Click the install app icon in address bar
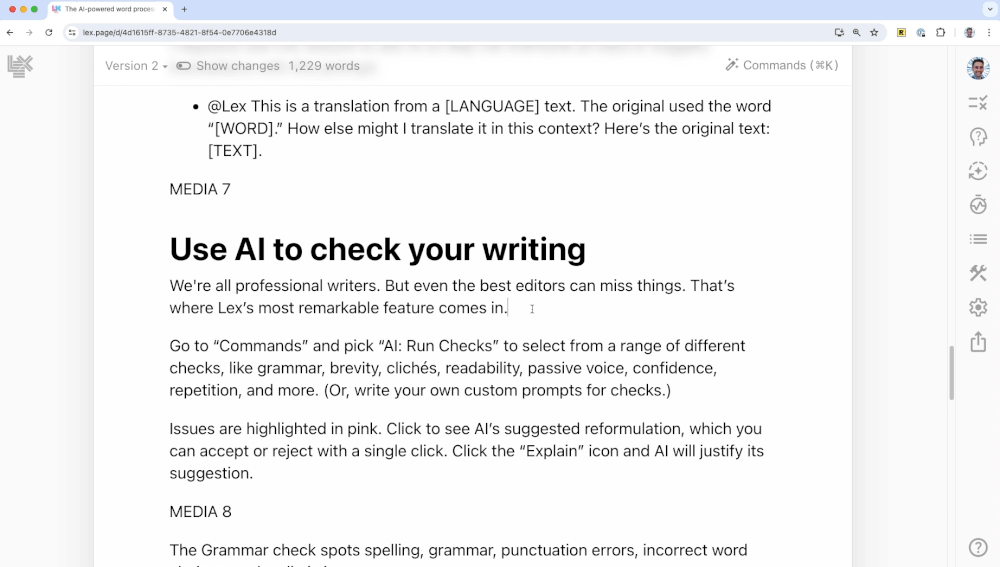1000x567 pixels. point(839,33)
